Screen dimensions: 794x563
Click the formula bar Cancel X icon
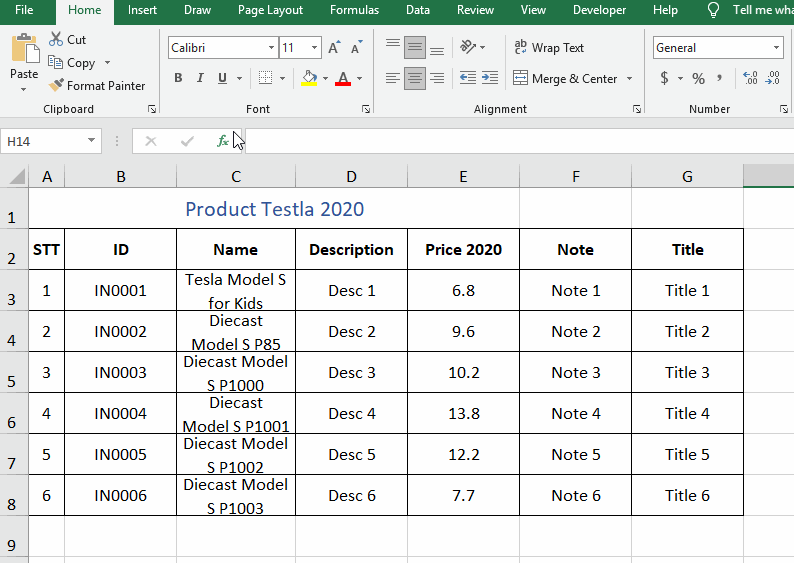pyautogui.click(x=150, y=141)
